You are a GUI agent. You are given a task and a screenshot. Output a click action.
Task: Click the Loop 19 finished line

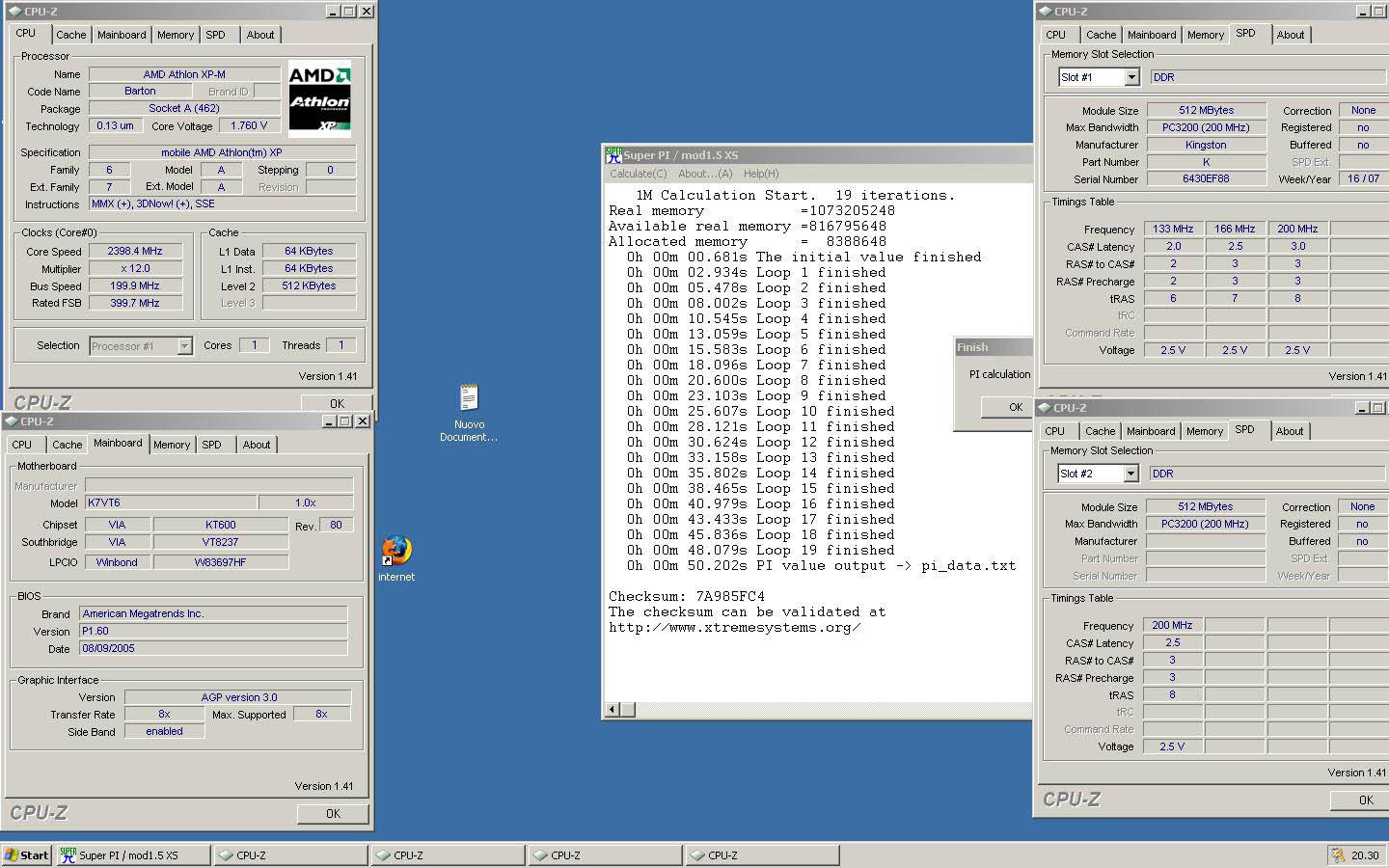(760, 550)
